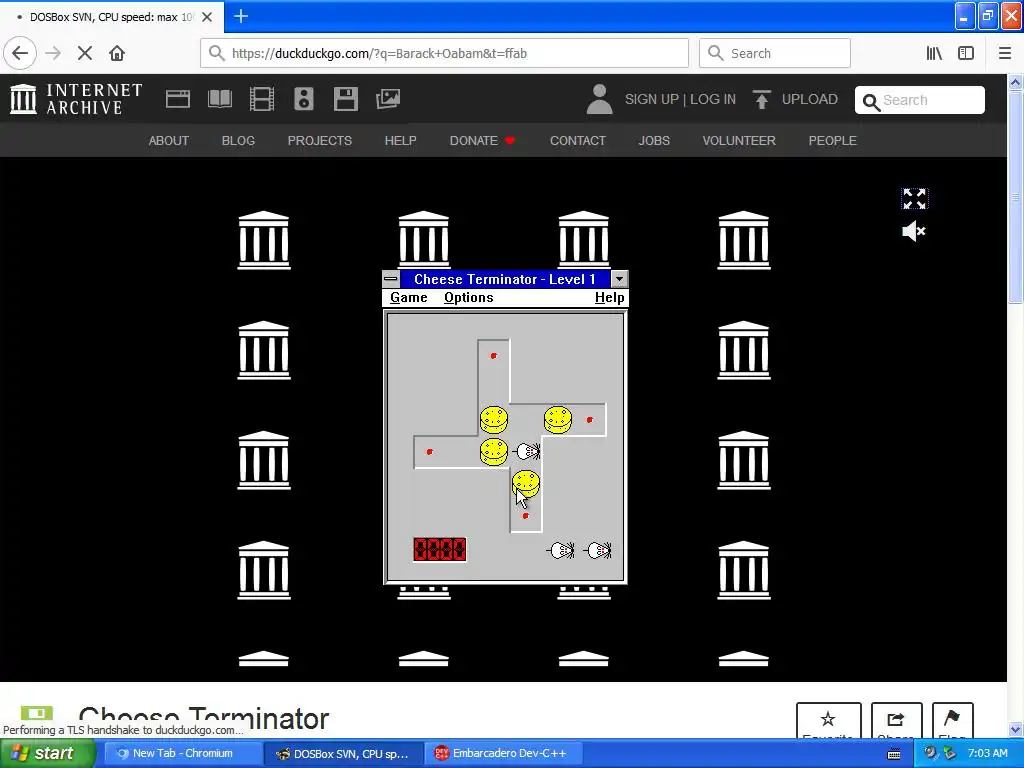Switch to New Tab - Chromium taskbar item
The height and width of the screenshot is (768, 1024).
click(x=182, y=754)
